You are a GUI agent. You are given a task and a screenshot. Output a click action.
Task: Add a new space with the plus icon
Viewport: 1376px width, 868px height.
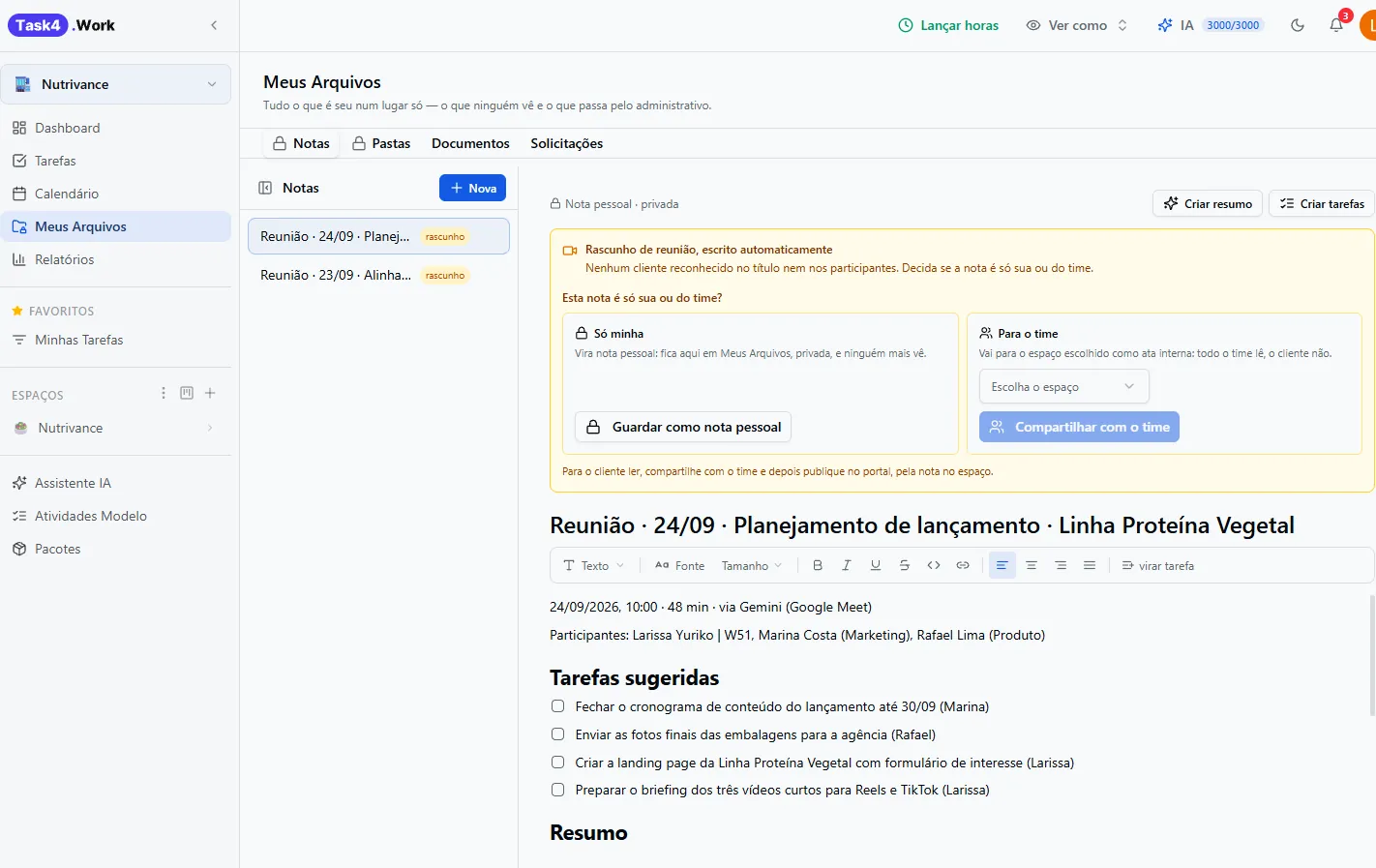(x=210, y=393)
